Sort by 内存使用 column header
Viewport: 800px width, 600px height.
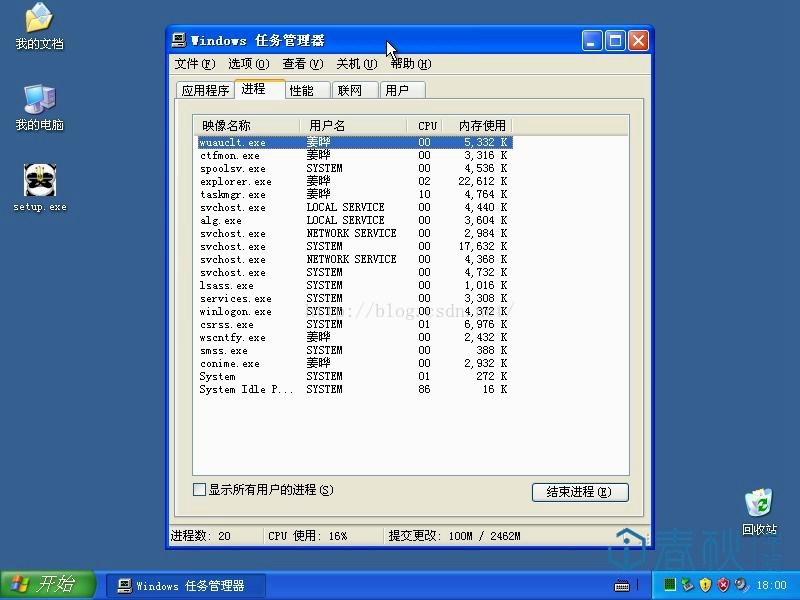477,126
